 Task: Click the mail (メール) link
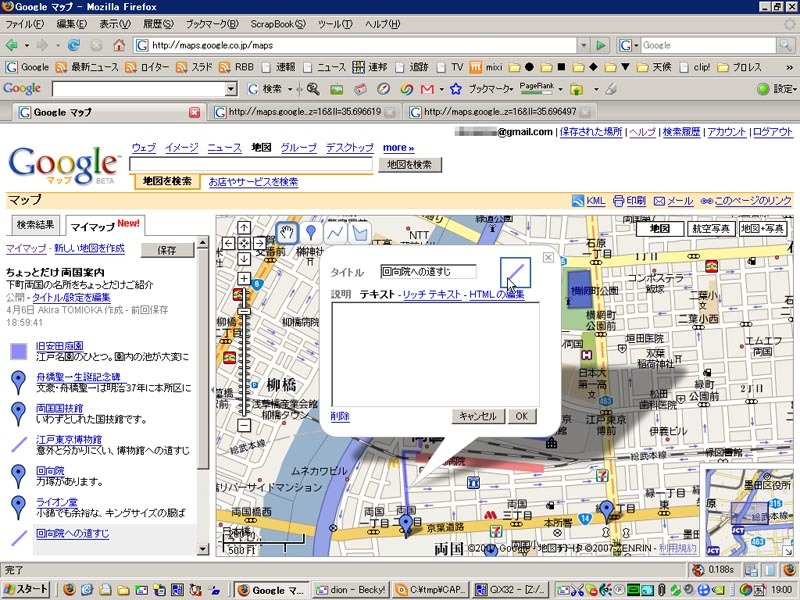(673, 201)
